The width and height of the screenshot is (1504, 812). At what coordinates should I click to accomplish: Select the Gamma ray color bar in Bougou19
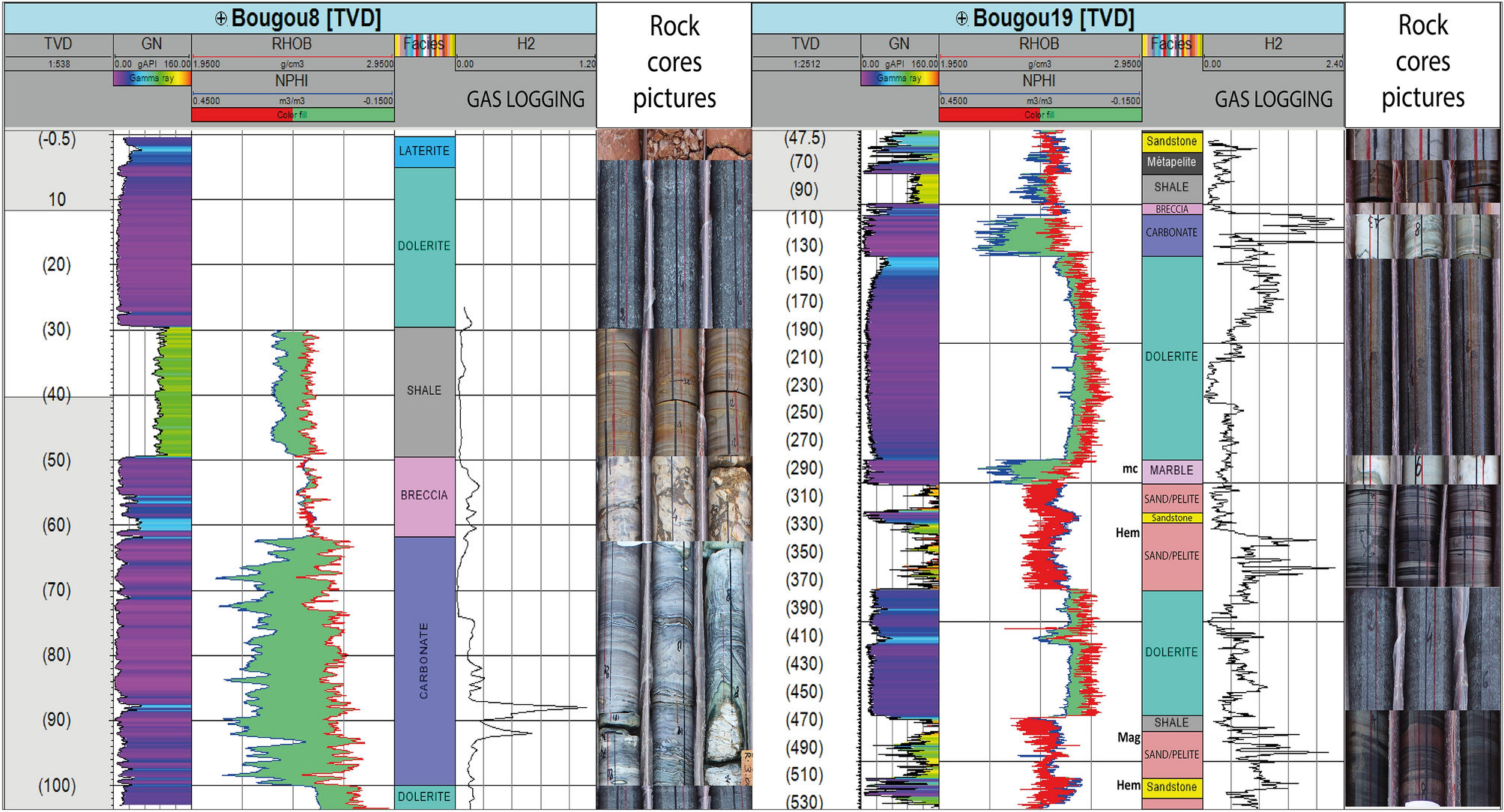pos(899,78)
